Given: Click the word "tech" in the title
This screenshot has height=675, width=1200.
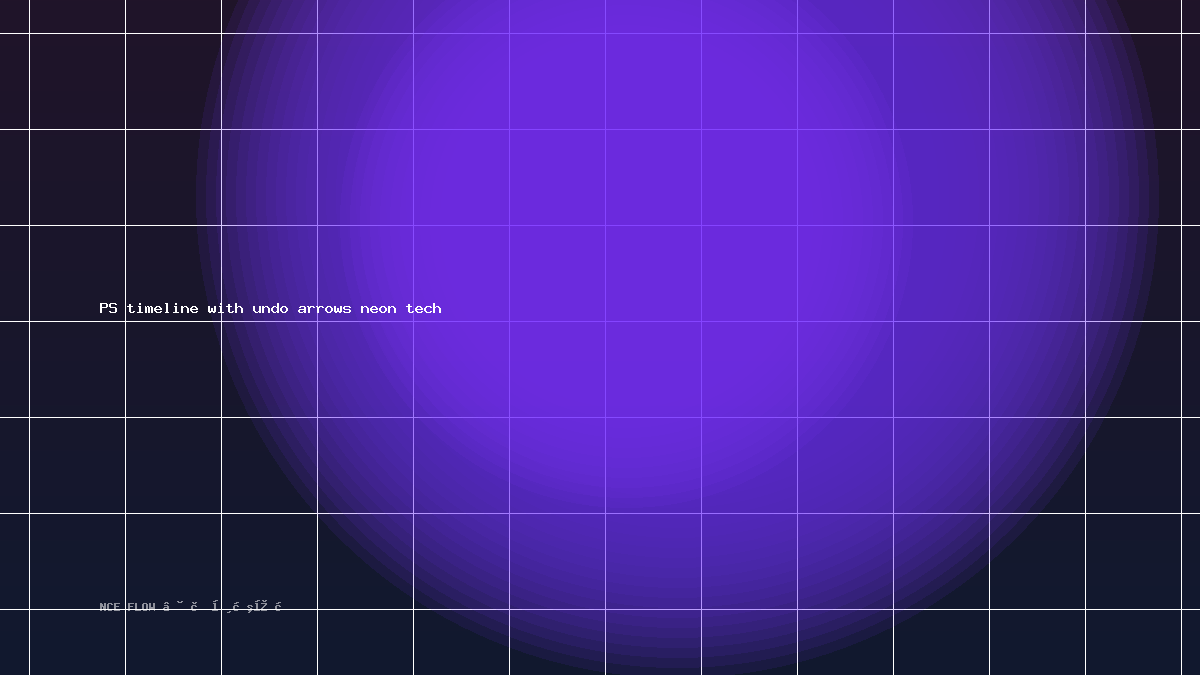Looking at the screenshot, I should tap(423, 308).
